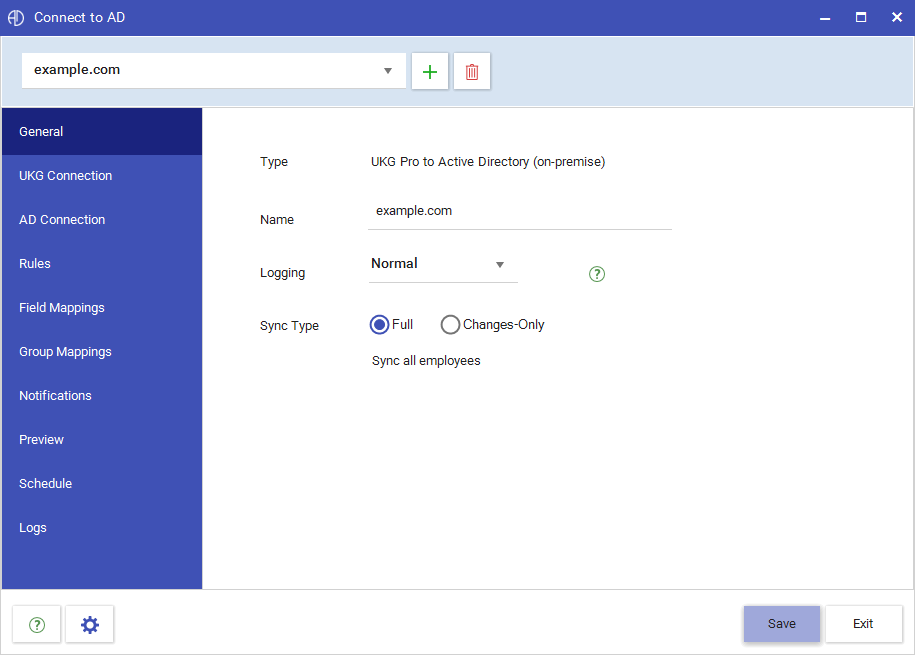
Task: Select the Changes-Only sync type radio button
Action: (450, 325)
